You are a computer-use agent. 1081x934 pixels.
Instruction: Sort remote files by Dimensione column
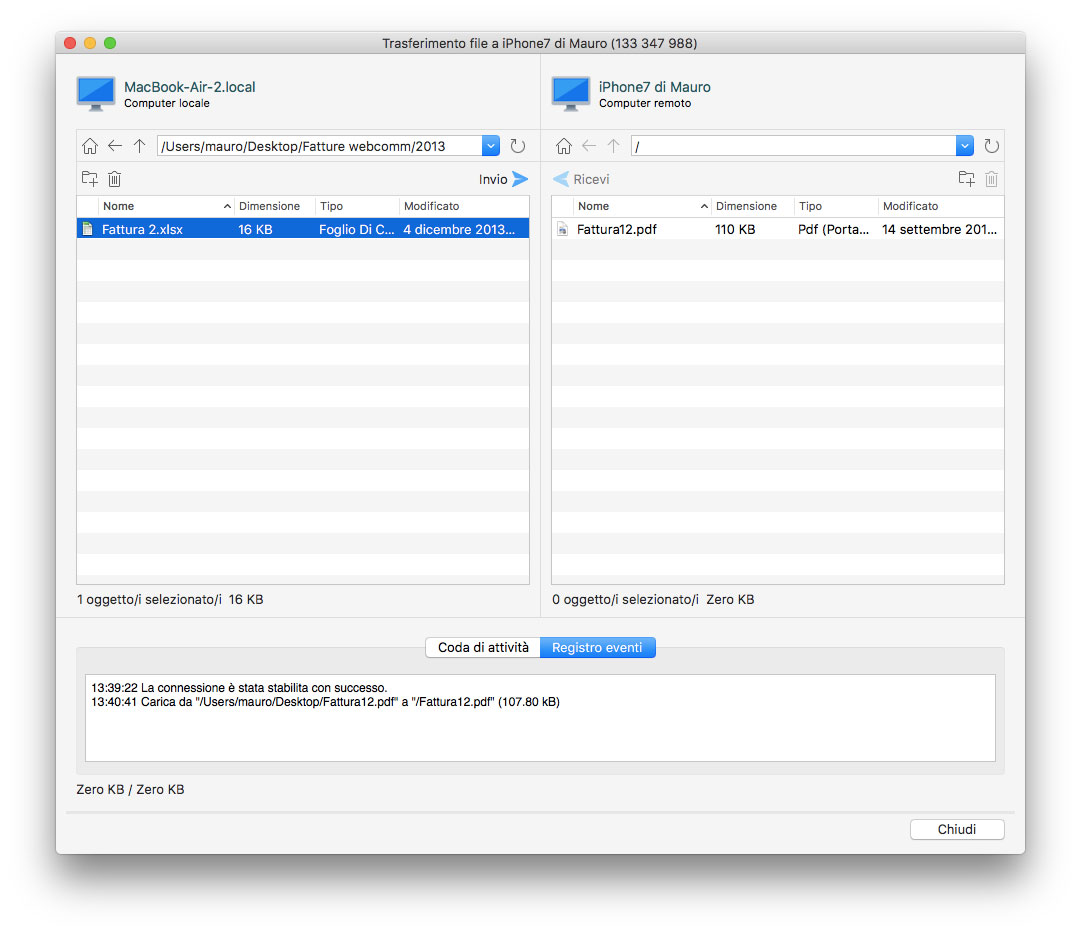pos(752,206)
